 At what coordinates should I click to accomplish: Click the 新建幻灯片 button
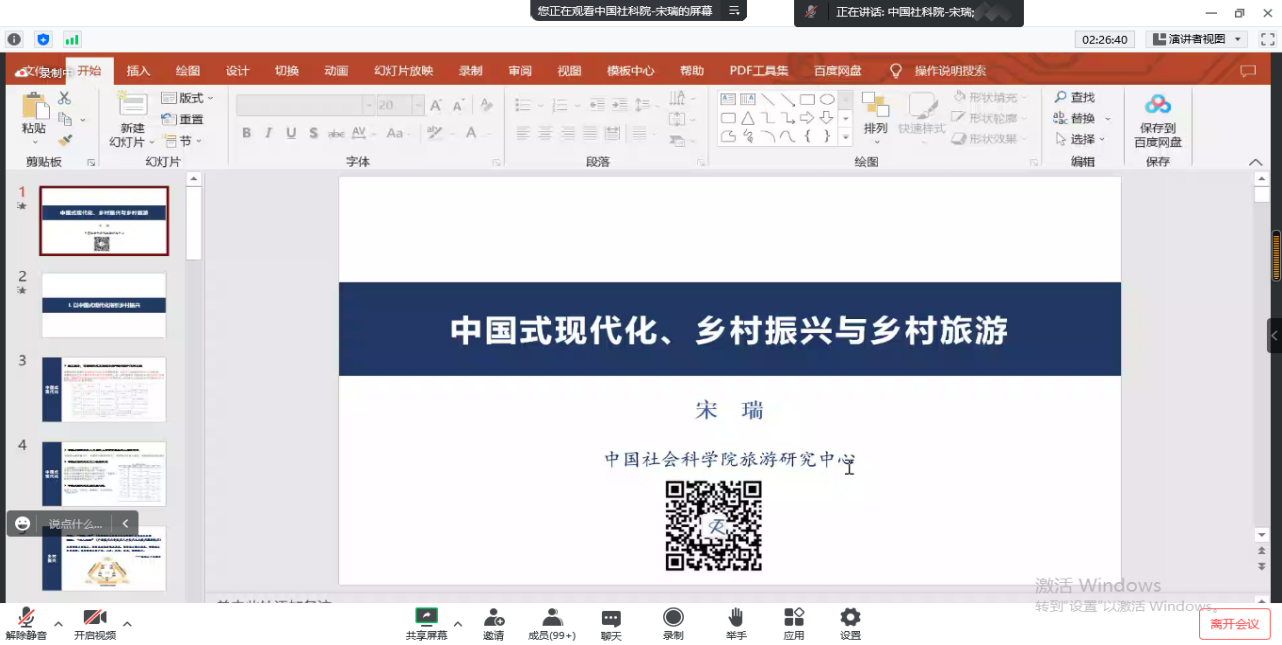[132, 120]
